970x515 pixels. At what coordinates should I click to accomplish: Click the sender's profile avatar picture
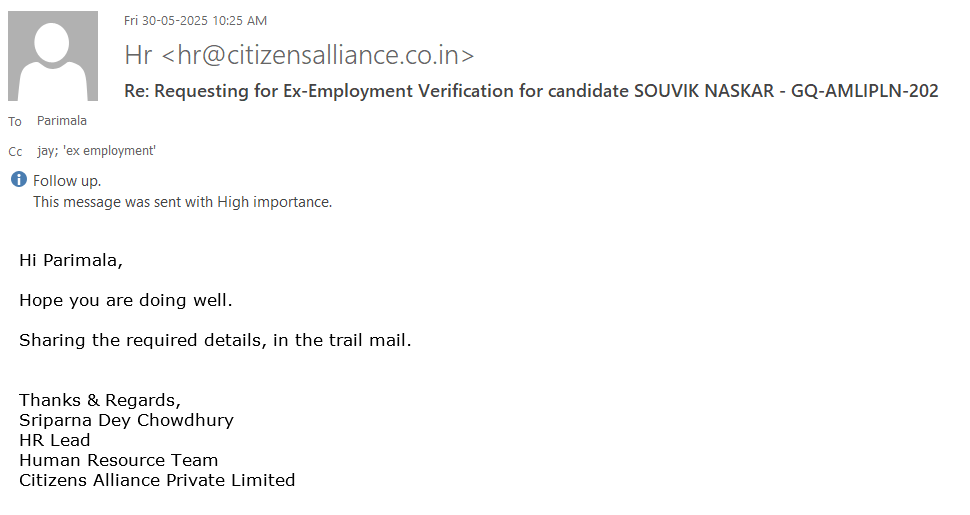coord(53,56)
